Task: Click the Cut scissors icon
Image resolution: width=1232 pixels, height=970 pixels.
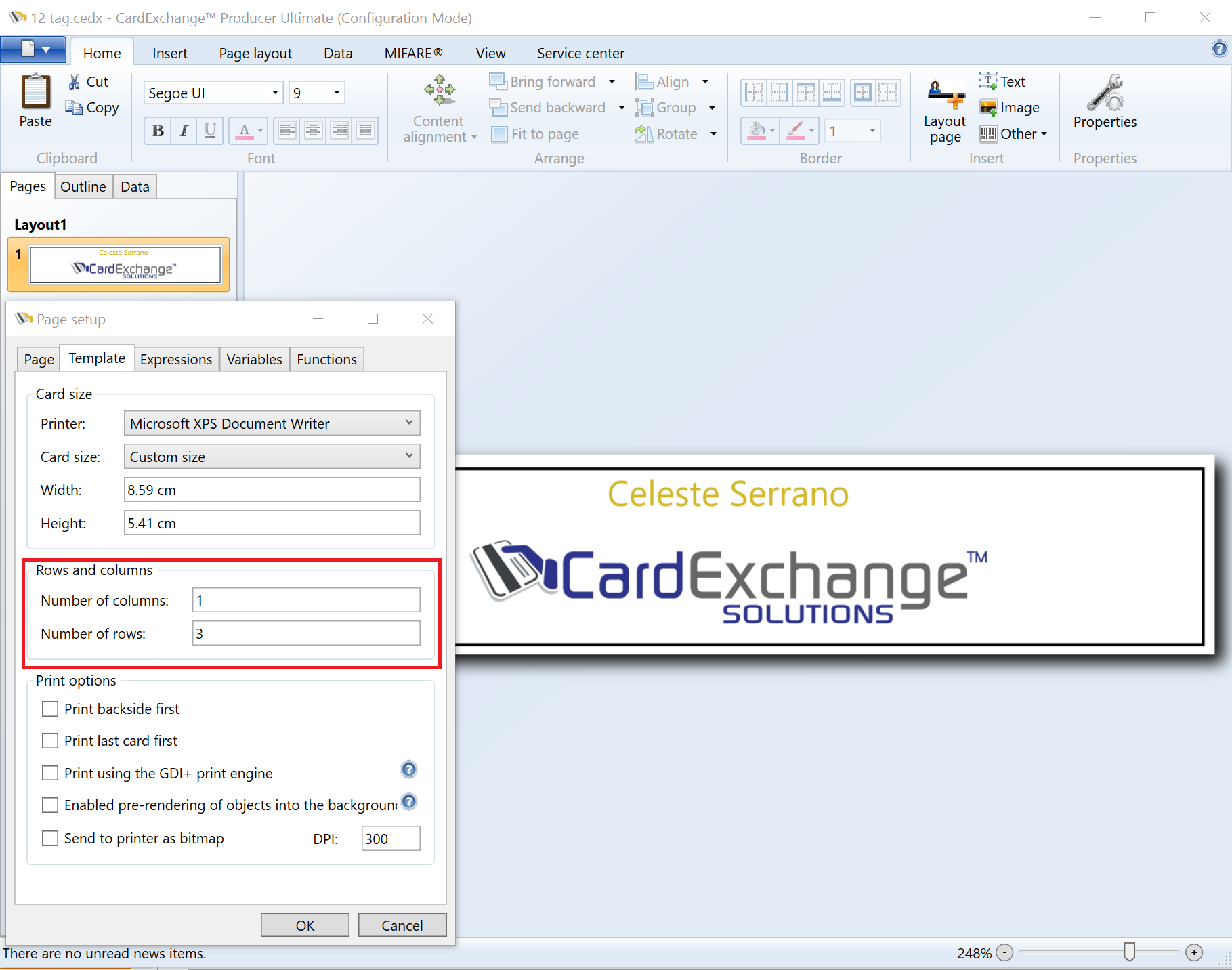Action: coord(75,82)
